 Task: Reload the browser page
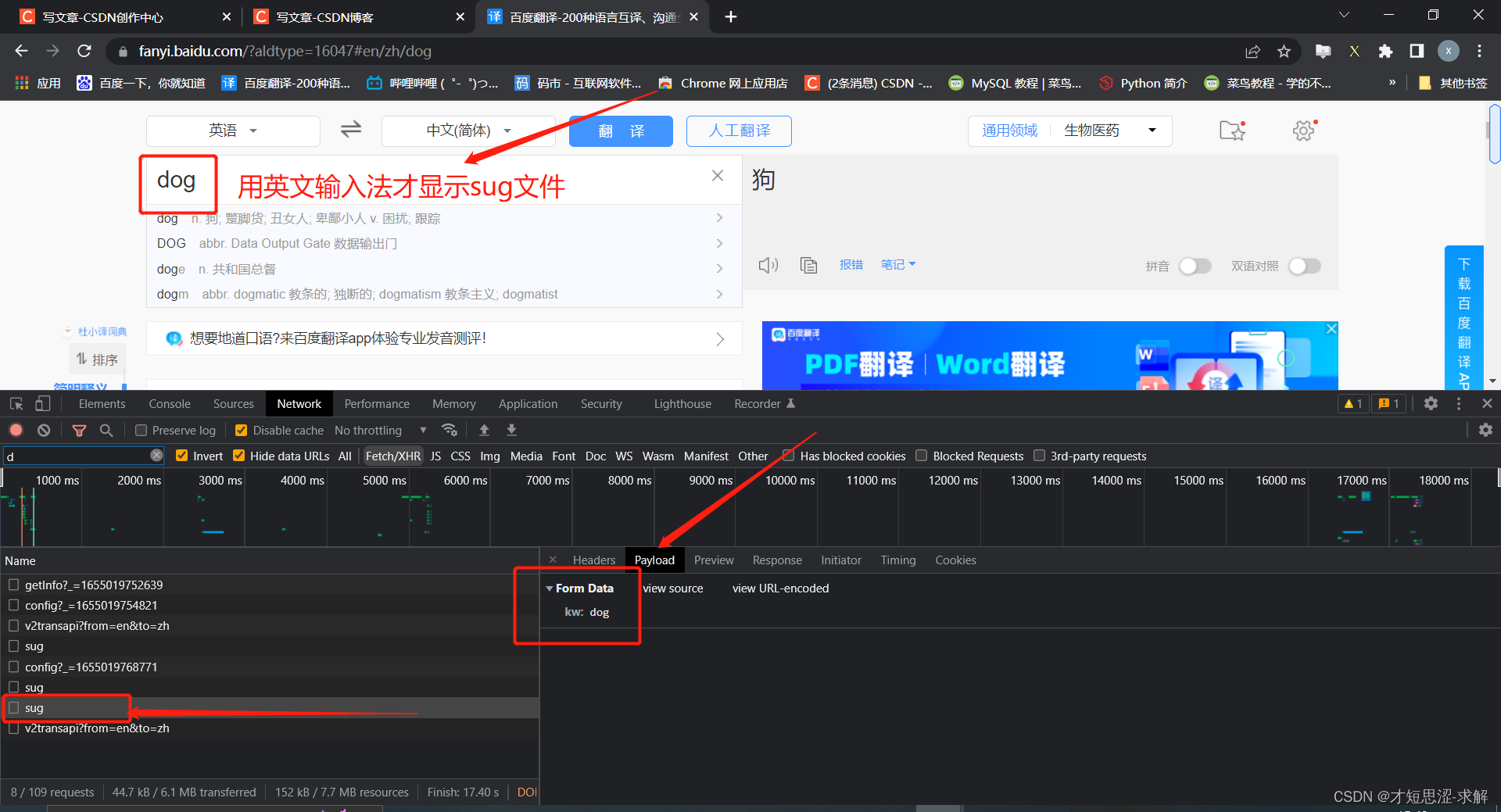pyautogui.click(x=84, y=51)
